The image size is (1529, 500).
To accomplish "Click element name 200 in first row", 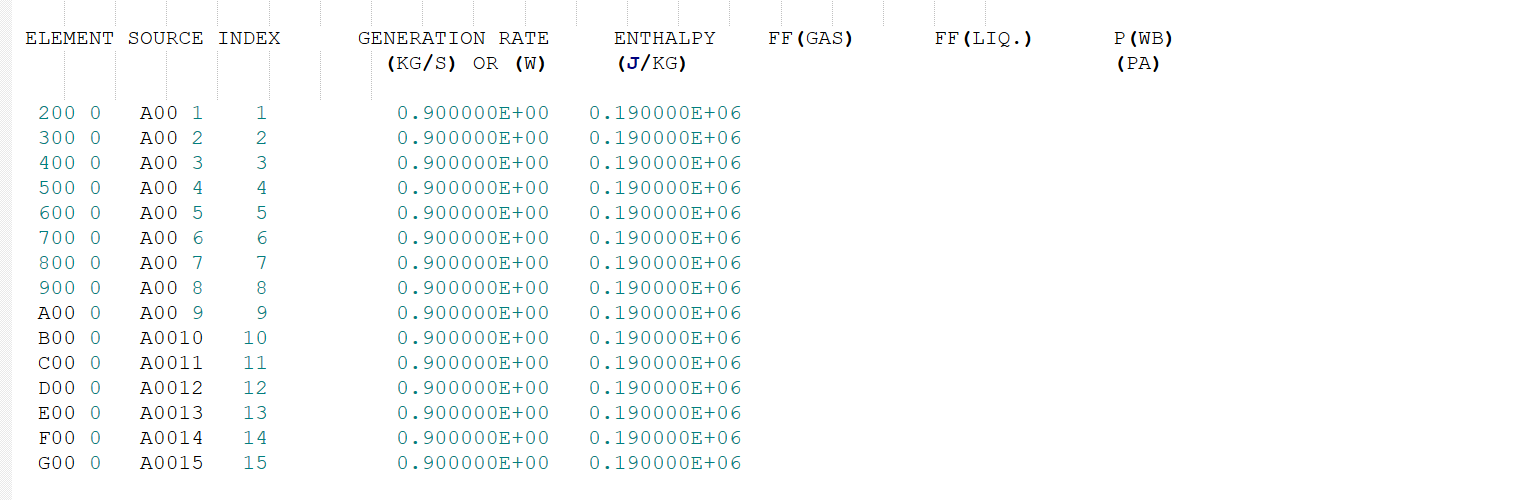I will (57, 113).
